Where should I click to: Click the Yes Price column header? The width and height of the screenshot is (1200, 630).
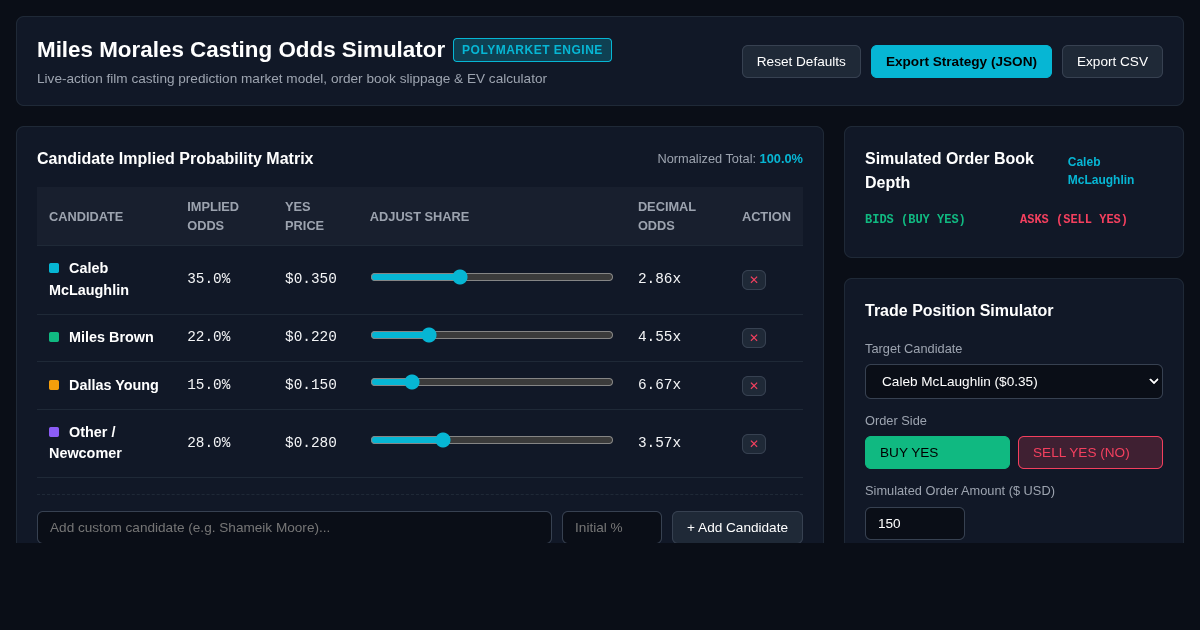coord(304,216)
